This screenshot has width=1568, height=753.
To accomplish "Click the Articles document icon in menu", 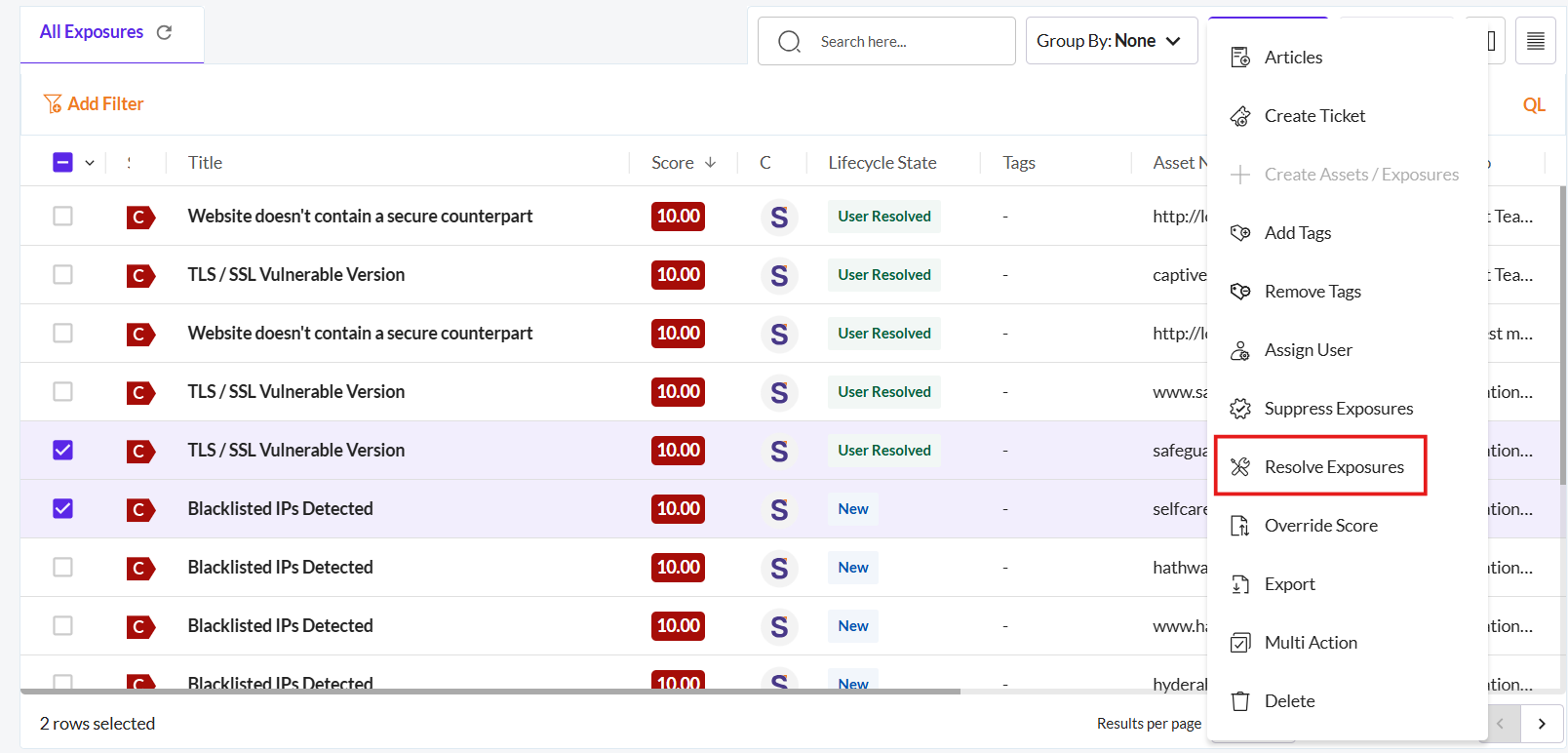I will click(x=1240, y=58).
